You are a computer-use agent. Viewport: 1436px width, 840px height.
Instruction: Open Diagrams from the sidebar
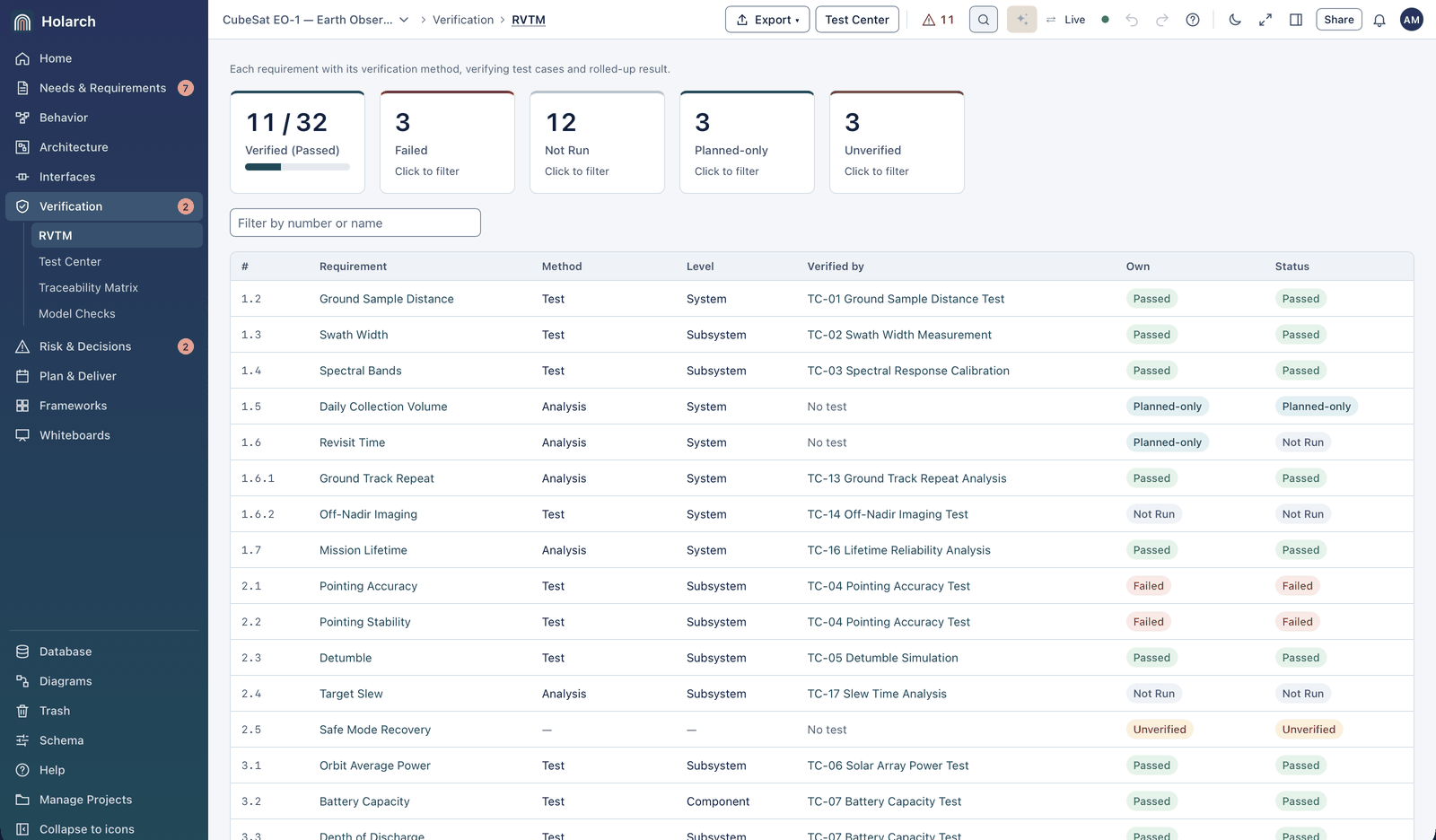click(104, 681)
